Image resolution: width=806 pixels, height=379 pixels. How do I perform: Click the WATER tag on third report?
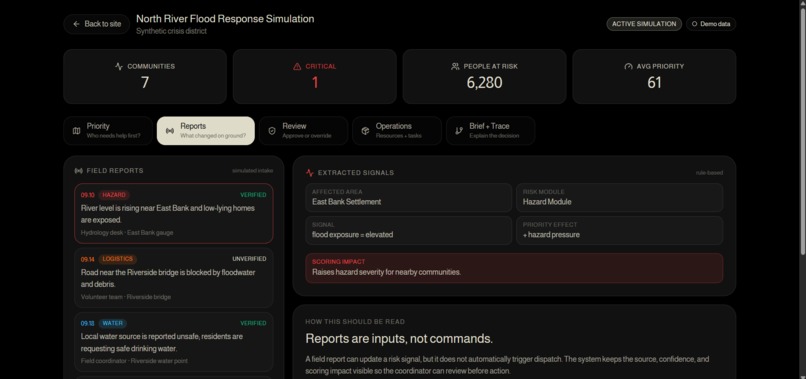pos(113,323)
